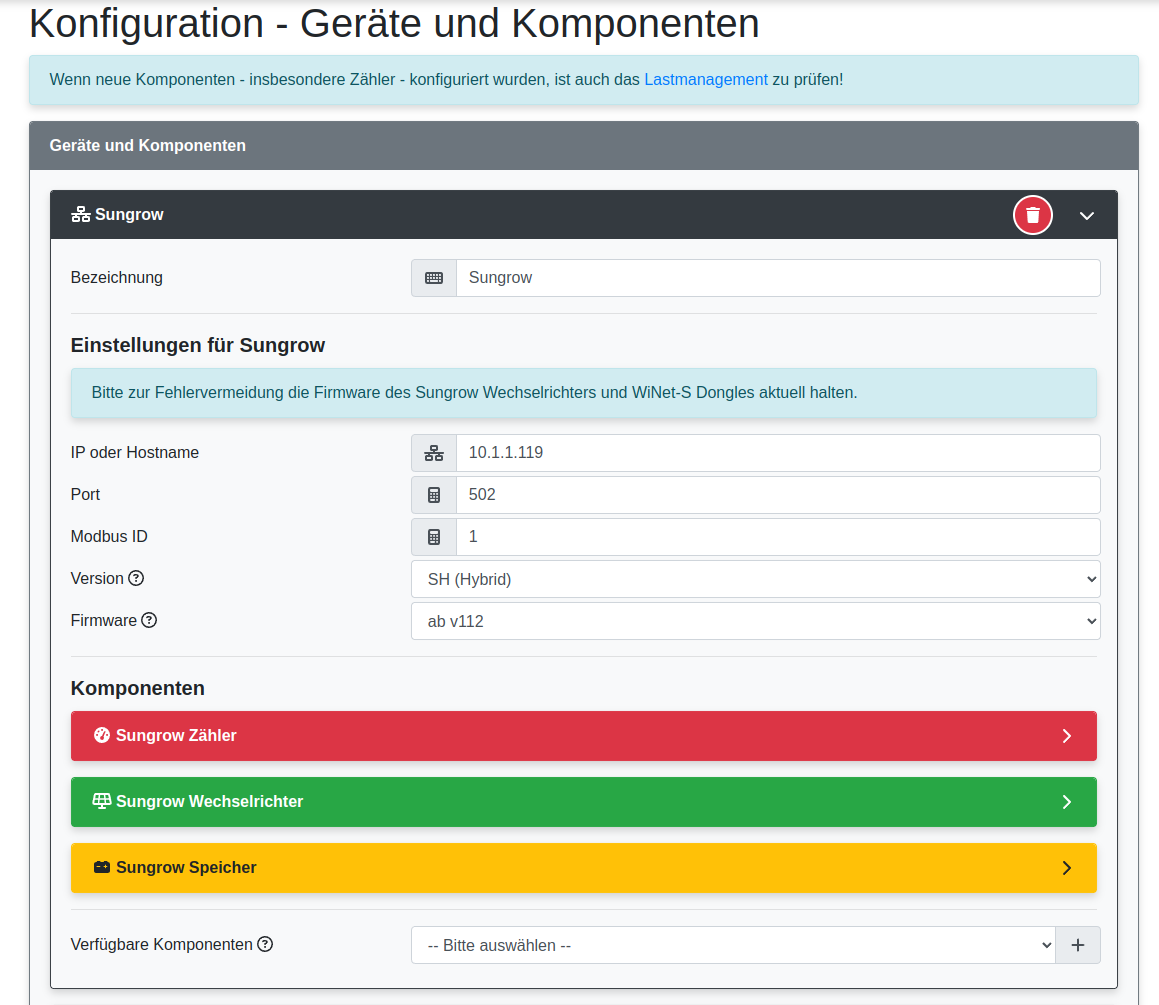The height and width of the screenshot is (1005, 1159).
Task: Expand the Sungrow Wechselrichter component chevron
Action: tap(1067, 802)
